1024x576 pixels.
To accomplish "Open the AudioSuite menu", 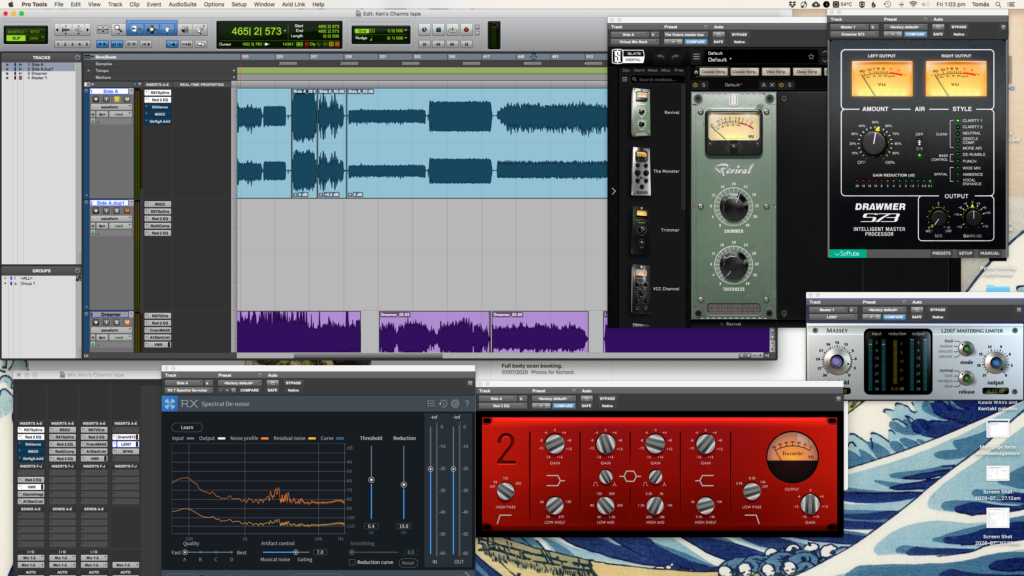I will click(x=182, y=5).
